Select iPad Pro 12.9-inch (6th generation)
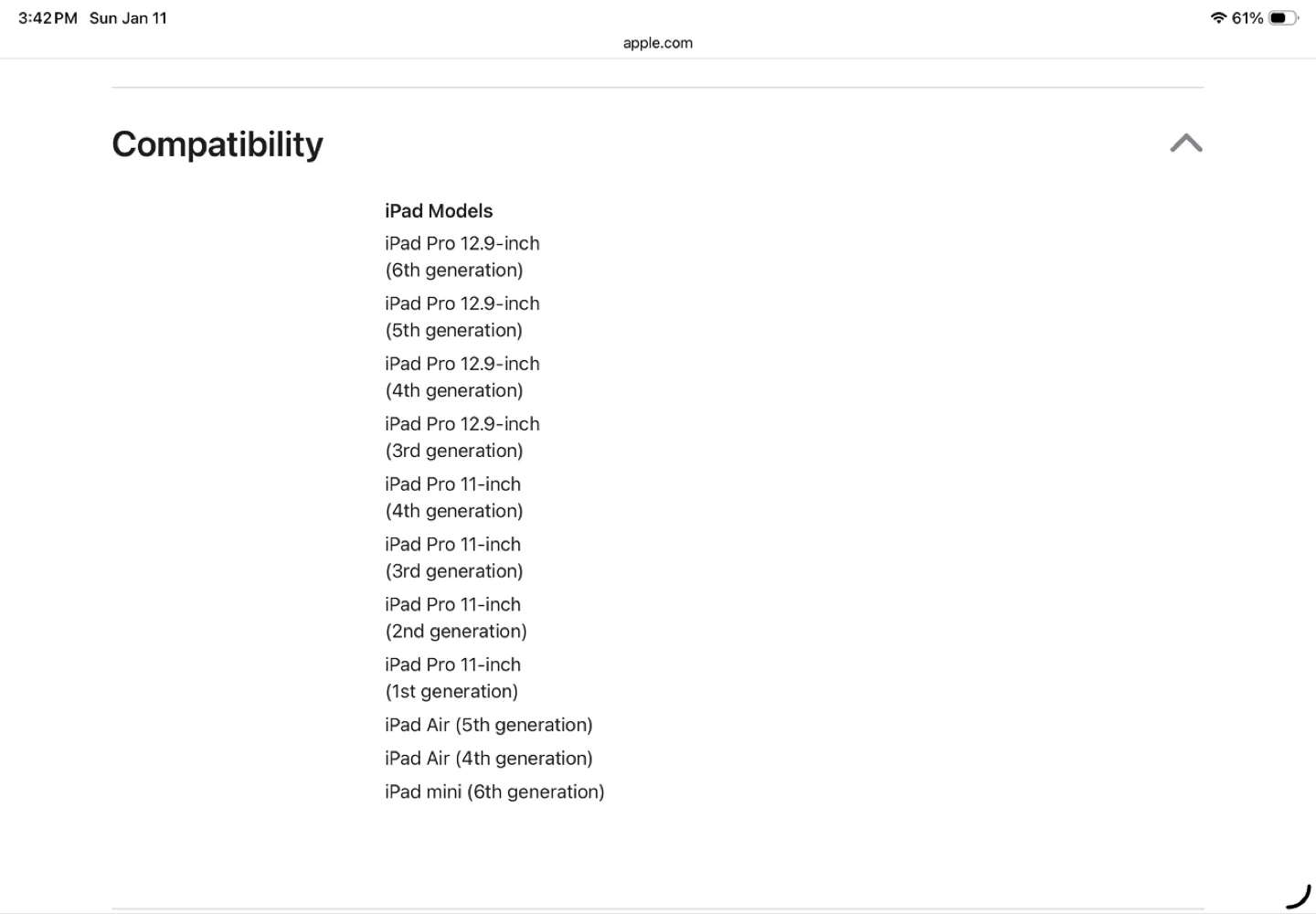 tap(462, 257)
